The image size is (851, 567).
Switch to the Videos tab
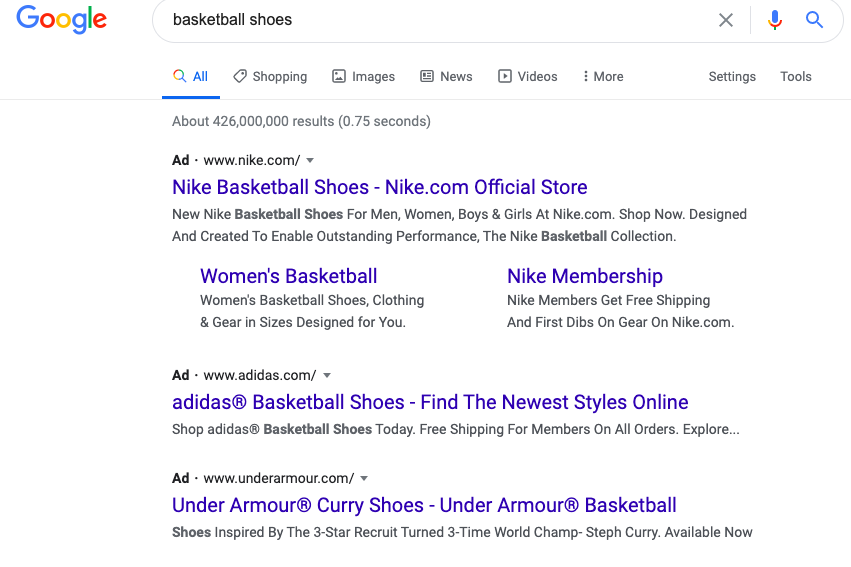pyautogui.click(x=528, y=76)
